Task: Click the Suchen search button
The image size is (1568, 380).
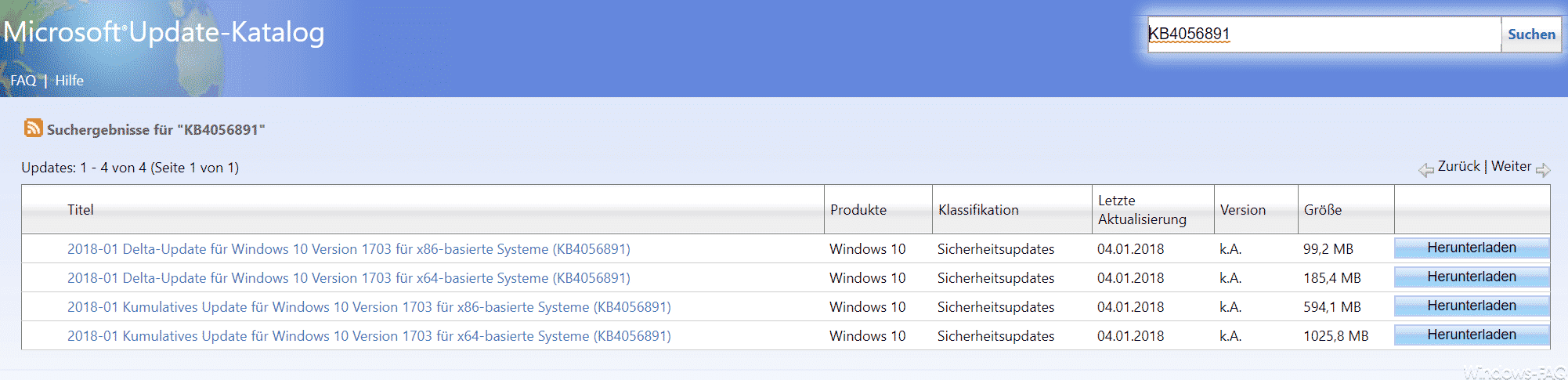Action: (1531, 34)
